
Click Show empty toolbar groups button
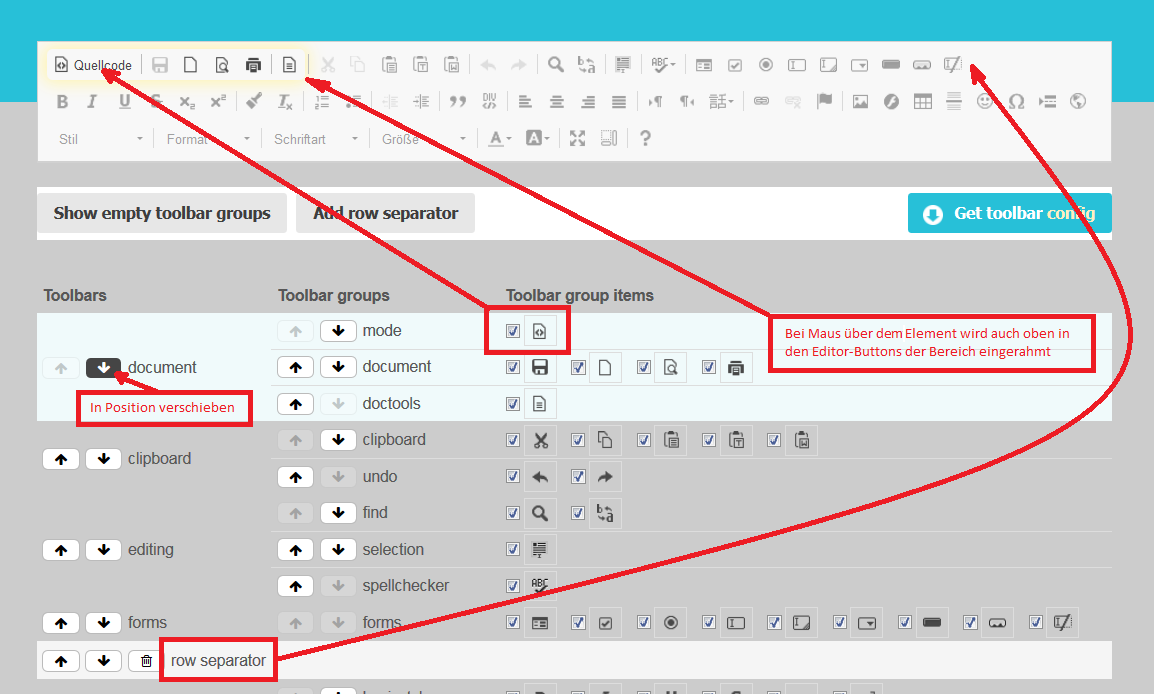[x=162, y=213]
